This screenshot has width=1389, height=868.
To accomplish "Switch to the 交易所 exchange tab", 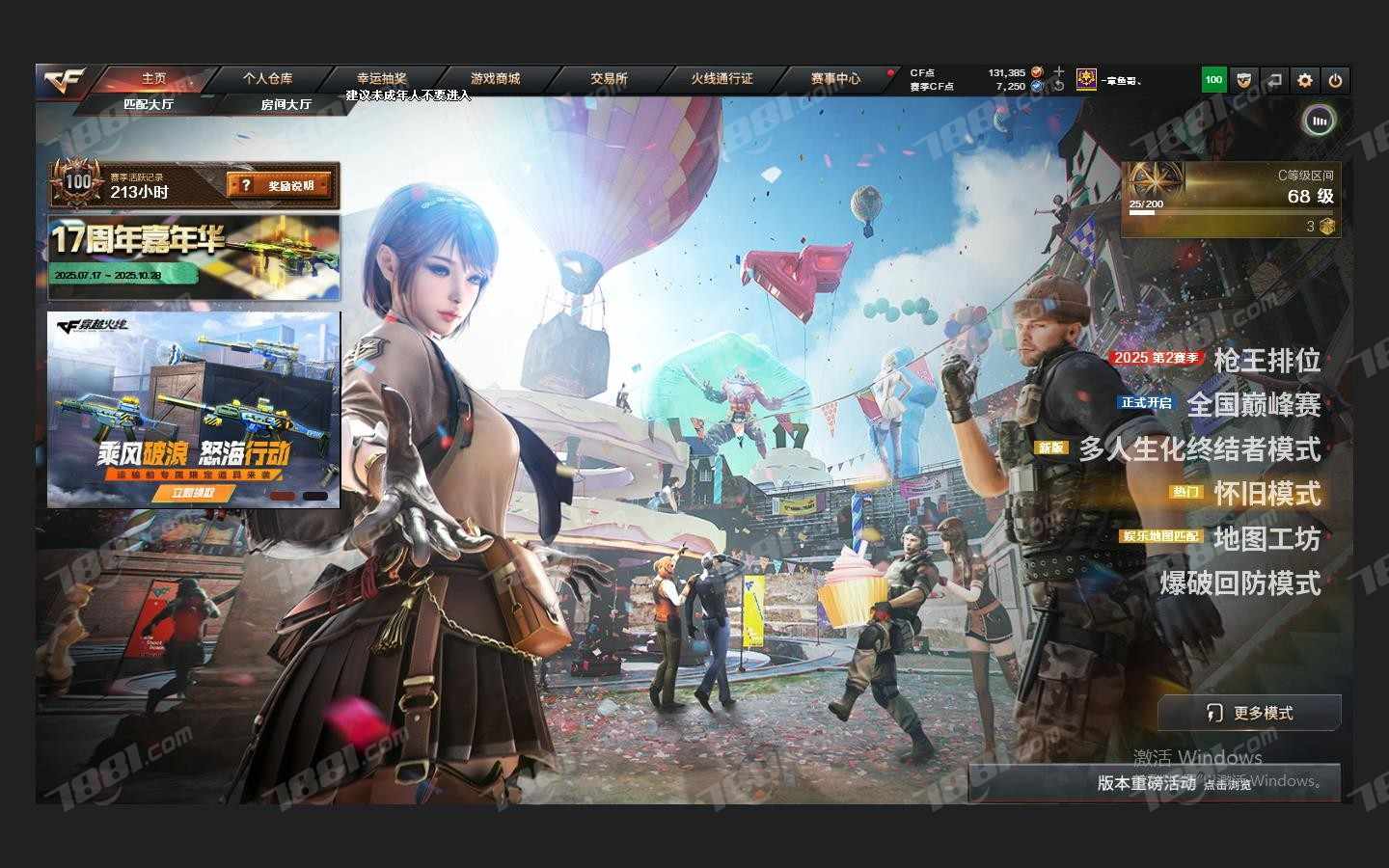I will pyautogui.click(x=609, y=79).
